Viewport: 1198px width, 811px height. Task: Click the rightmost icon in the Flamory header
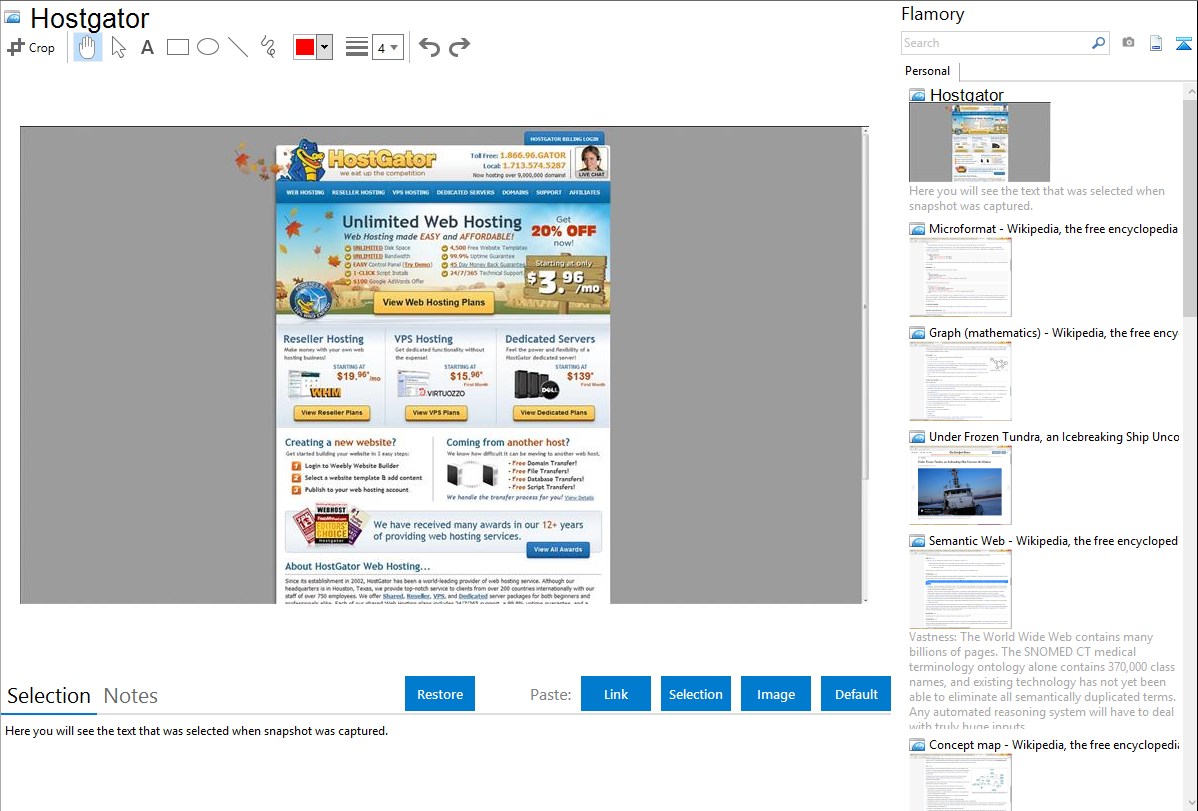1183,43
